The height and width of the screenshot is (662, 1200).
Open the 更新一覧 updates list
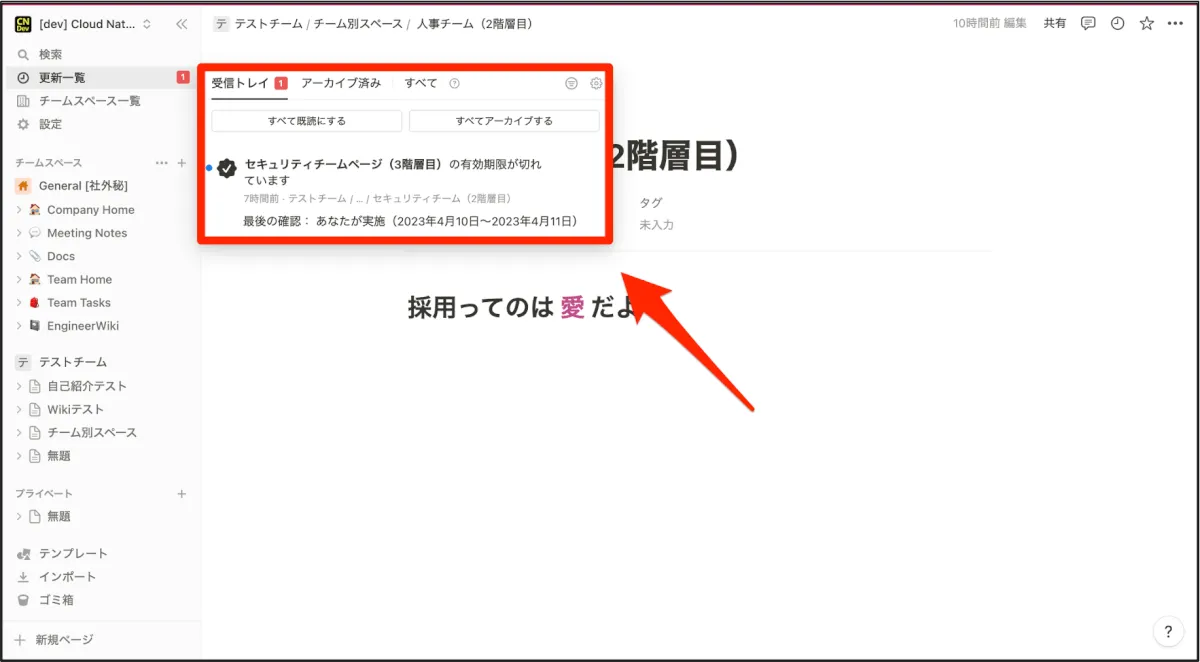point(100,78)
